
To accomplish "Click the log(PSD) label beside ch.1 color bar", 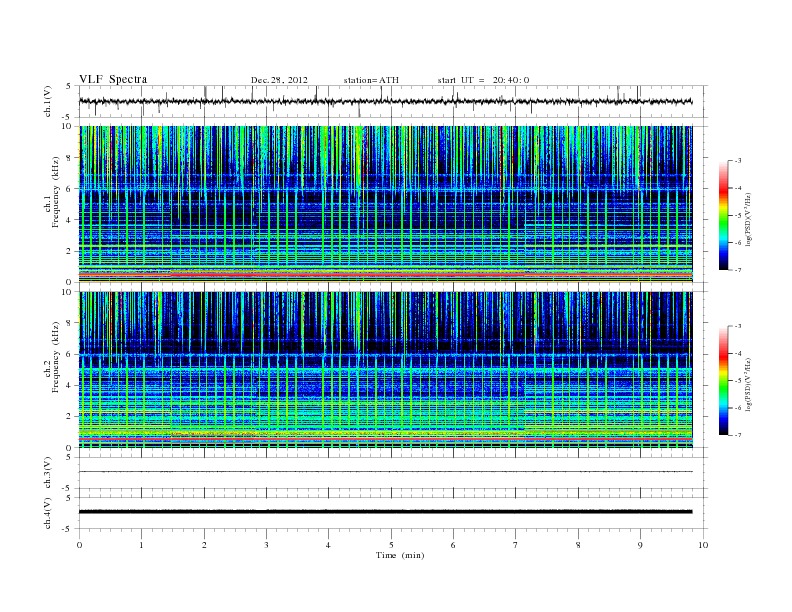I will (x=749, y=219).
